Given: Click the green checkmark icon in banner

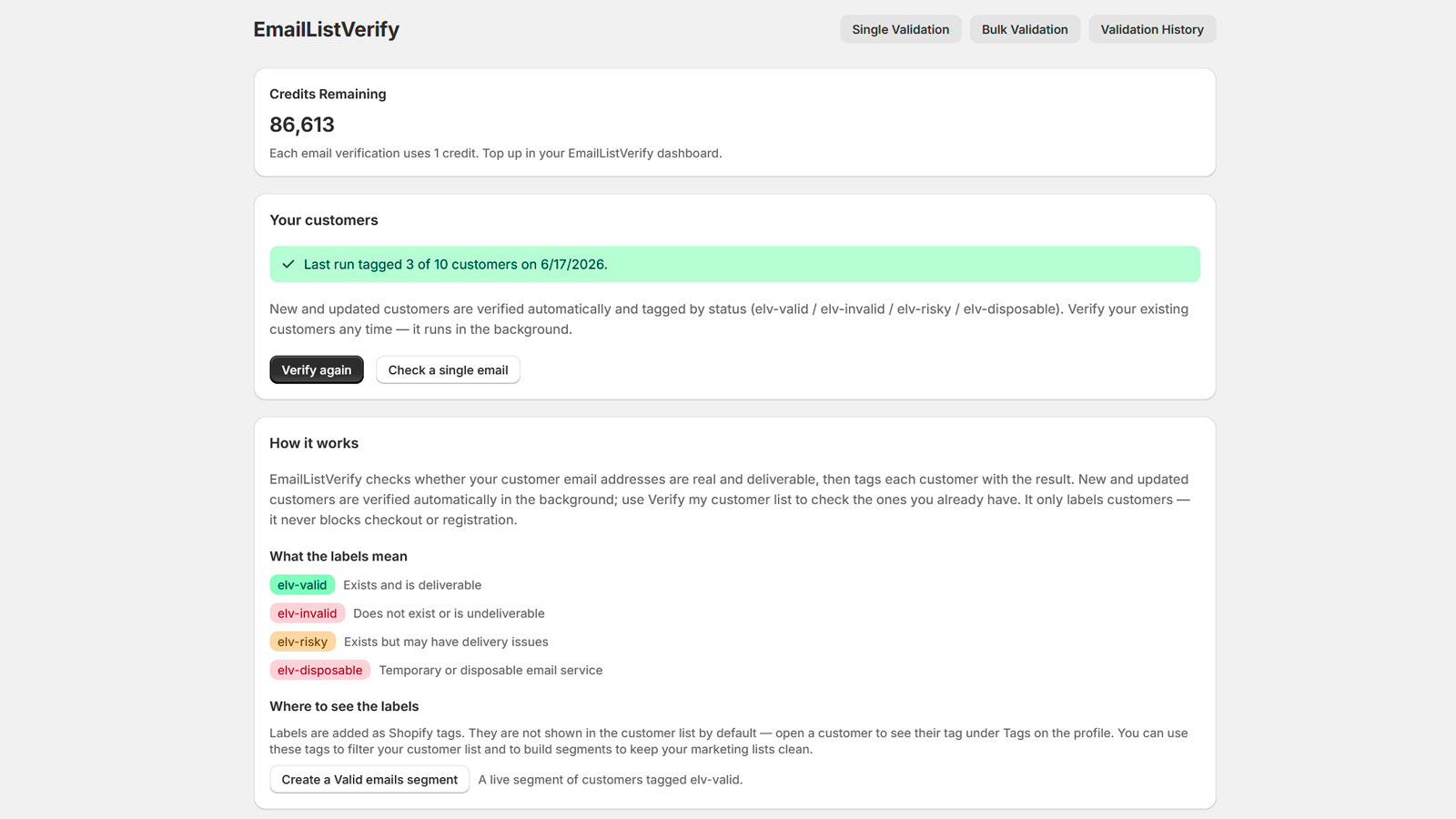Looking at the screenshot, I should (288, 264).
